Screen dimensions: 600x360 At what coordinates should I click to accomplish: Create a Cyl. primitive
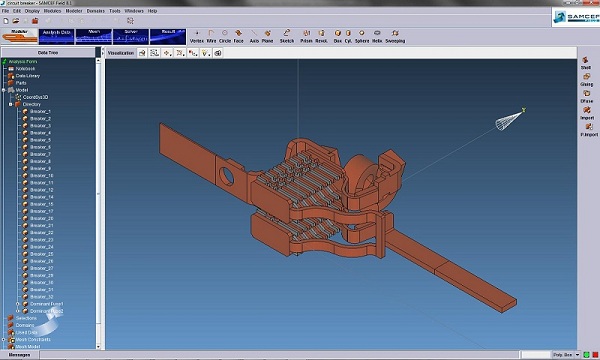(348, 36)
